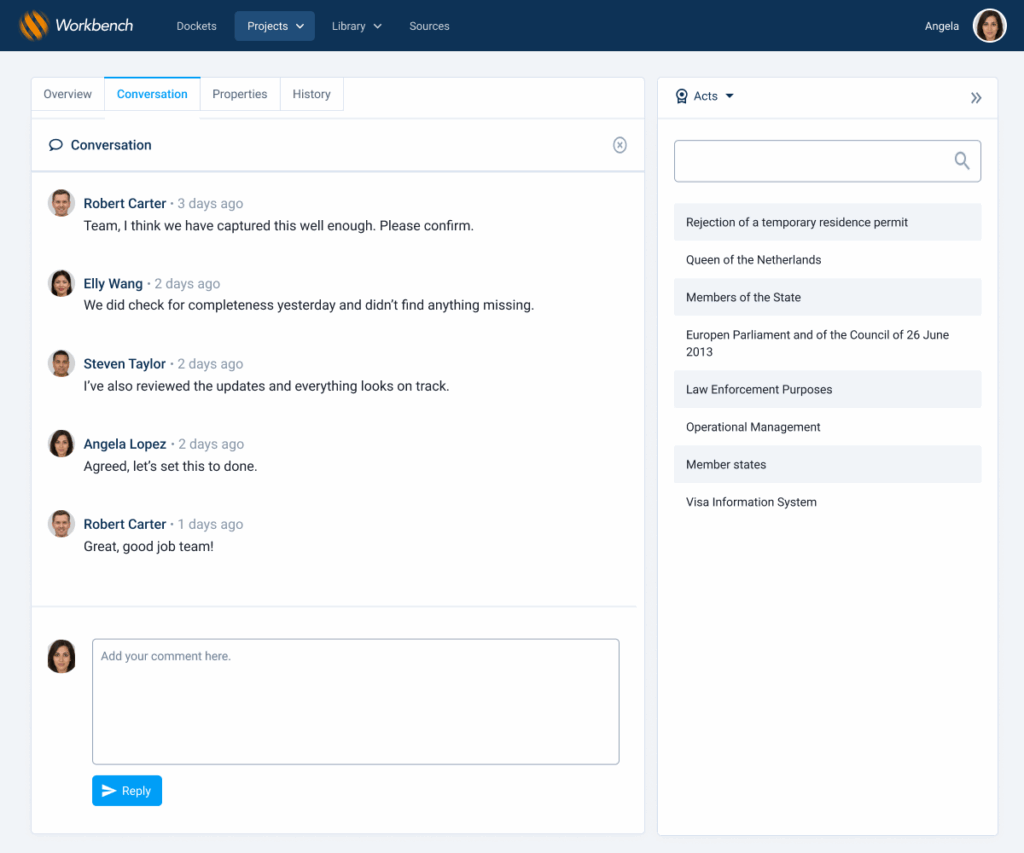Focus the Acts search input field
Screen dimensions: 1024x853
pos(810,161)
